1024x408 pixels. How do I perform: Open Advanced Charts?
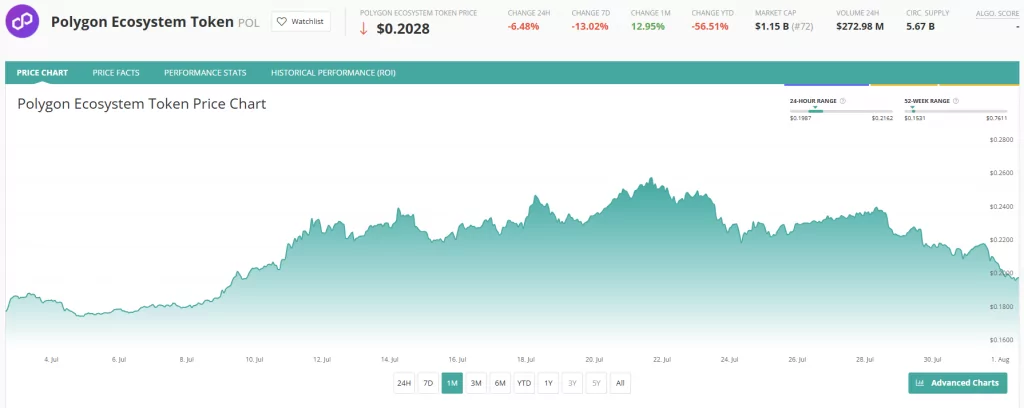pyautogui.click(x=958, y=383)
